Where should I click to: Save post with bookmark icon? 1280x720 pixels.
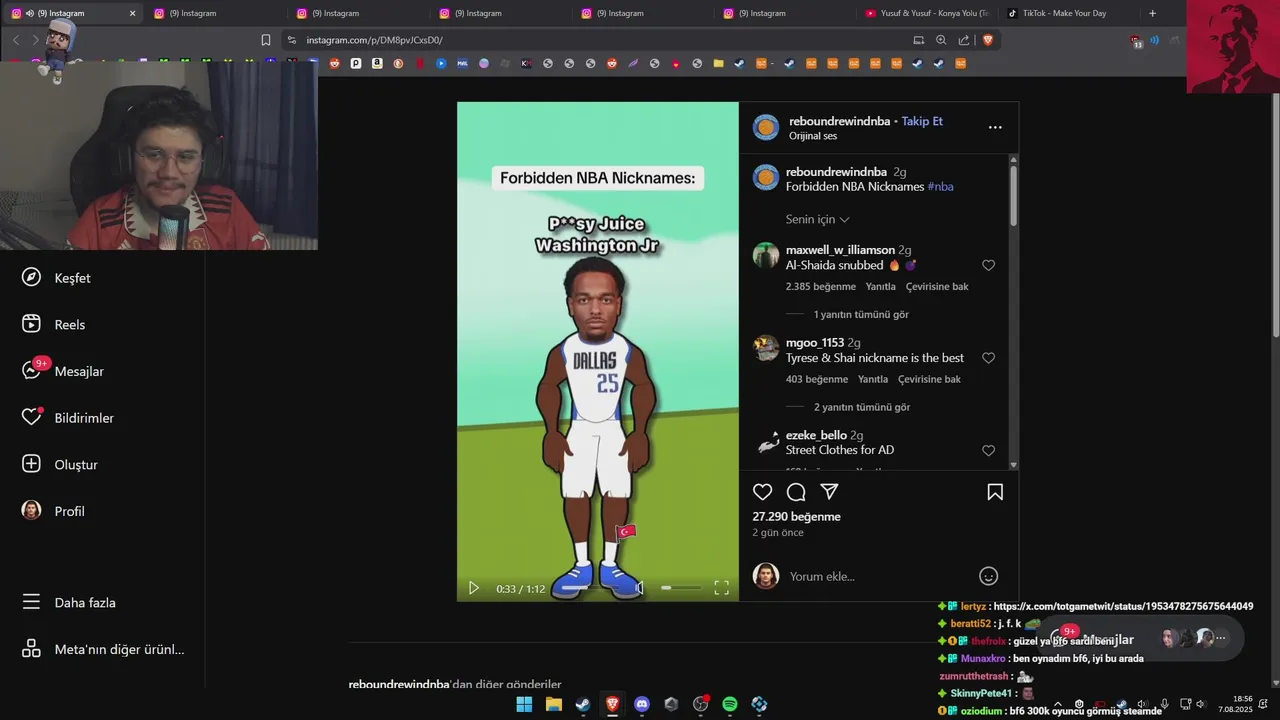click(x=995, y=492)
